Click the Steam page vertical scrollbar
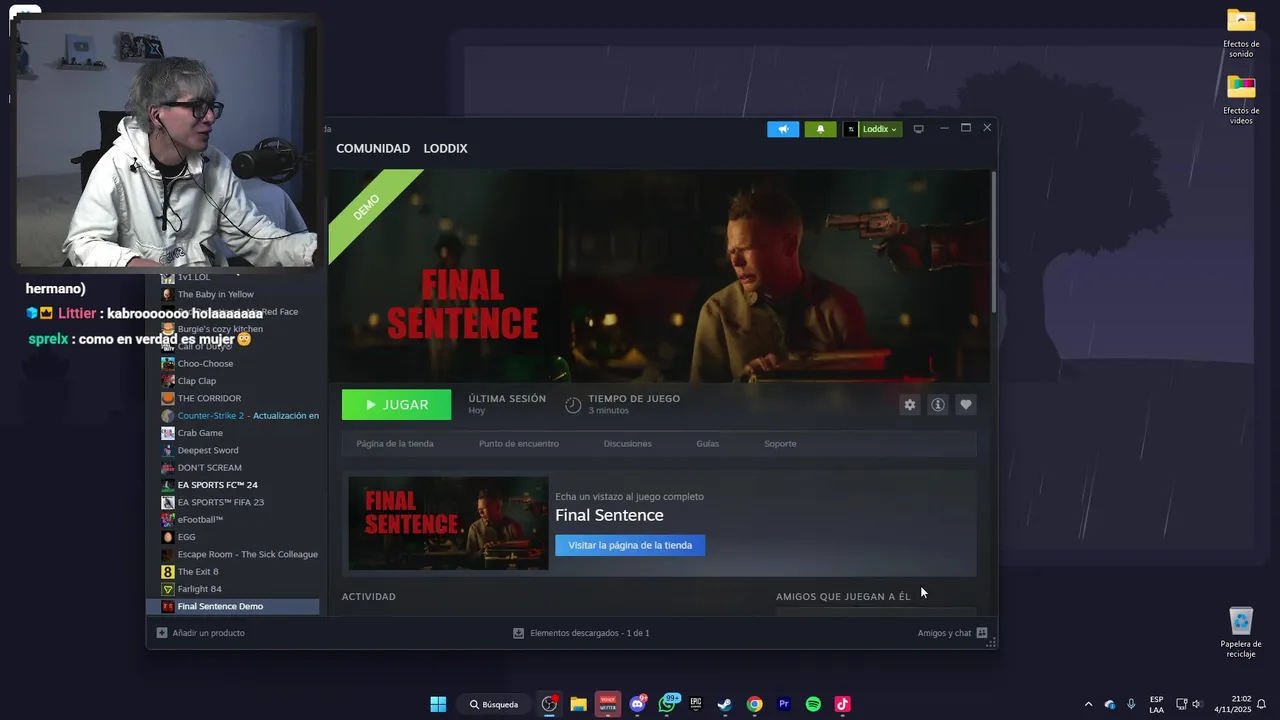Viewport: 1280px width, 720px height. click(993, 240)
